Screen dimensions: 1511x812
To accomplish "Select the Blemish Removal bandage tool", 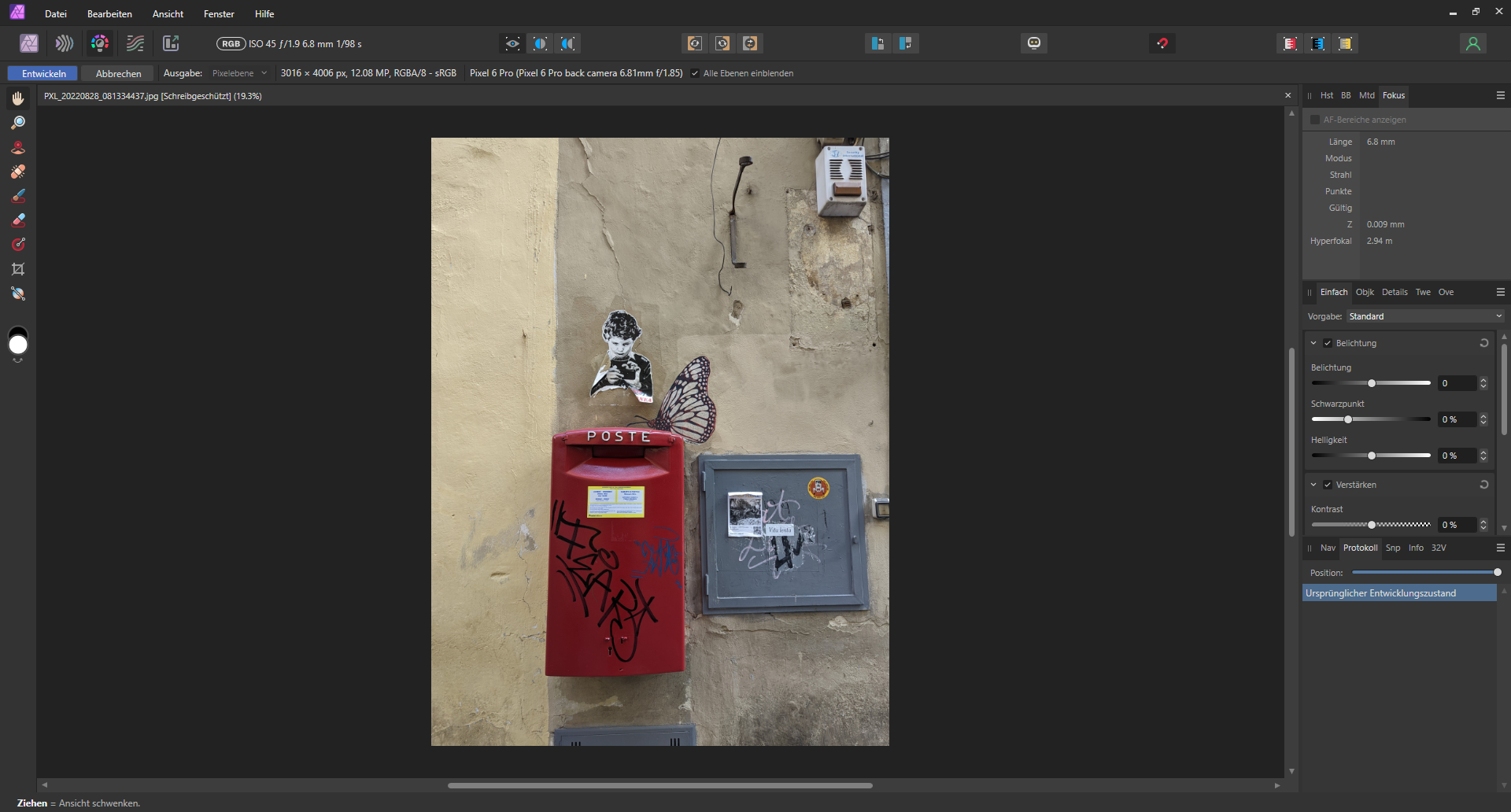I will [18, 172].
